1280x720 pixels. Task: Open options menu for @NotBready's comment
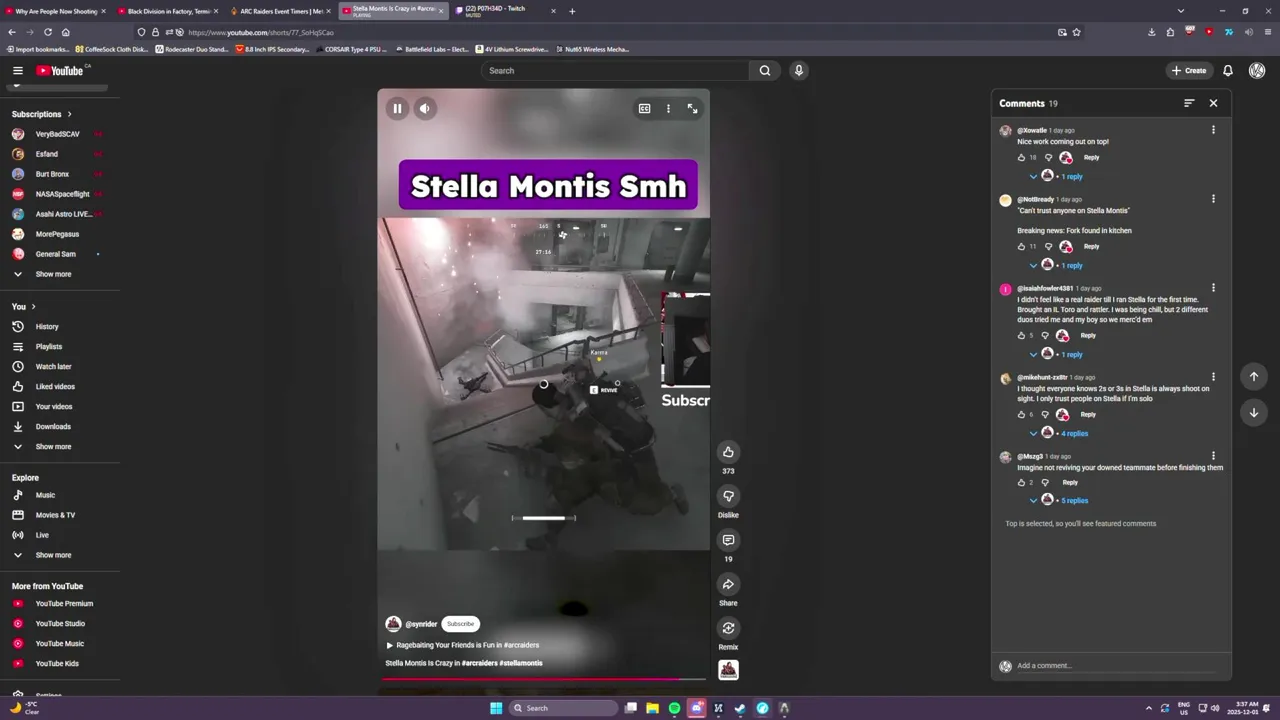tap(1213, 199)
